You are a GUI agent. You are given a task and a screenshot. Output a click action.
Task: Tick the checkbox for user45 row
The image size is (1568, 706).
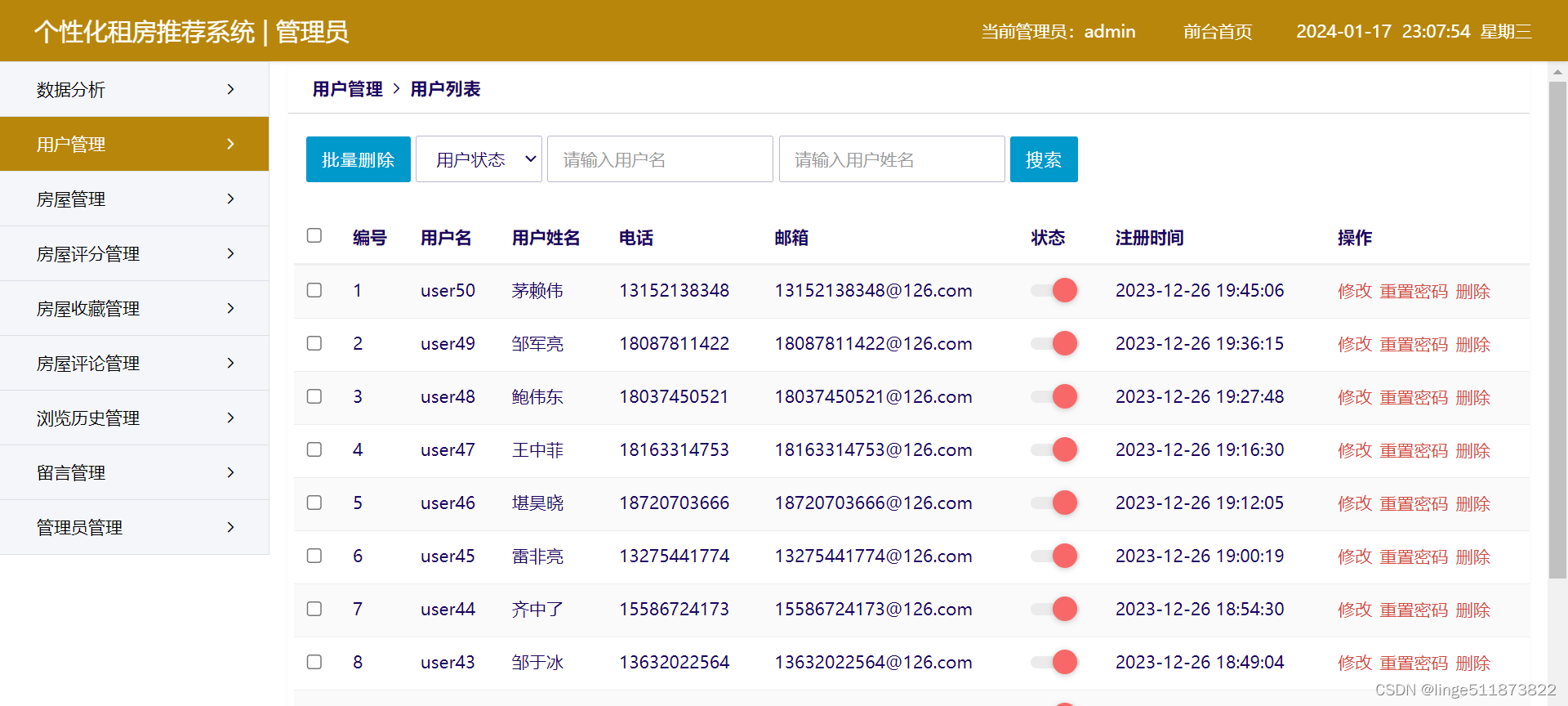point(314,556)
